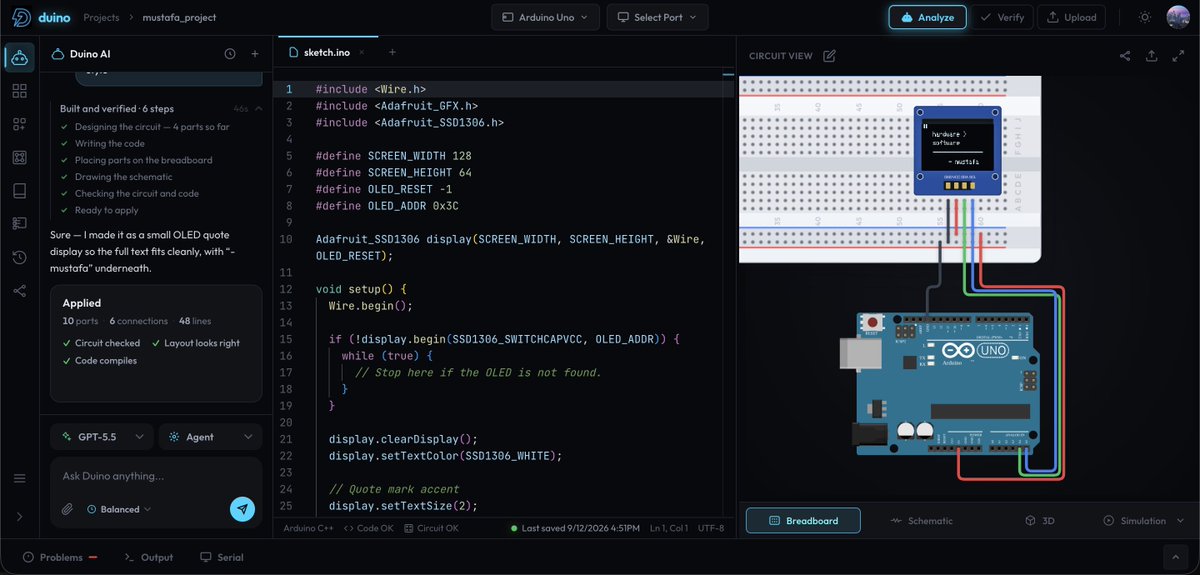Export circuit with the upload arrow icon
1200x575 pixels.
(1151, 56)
